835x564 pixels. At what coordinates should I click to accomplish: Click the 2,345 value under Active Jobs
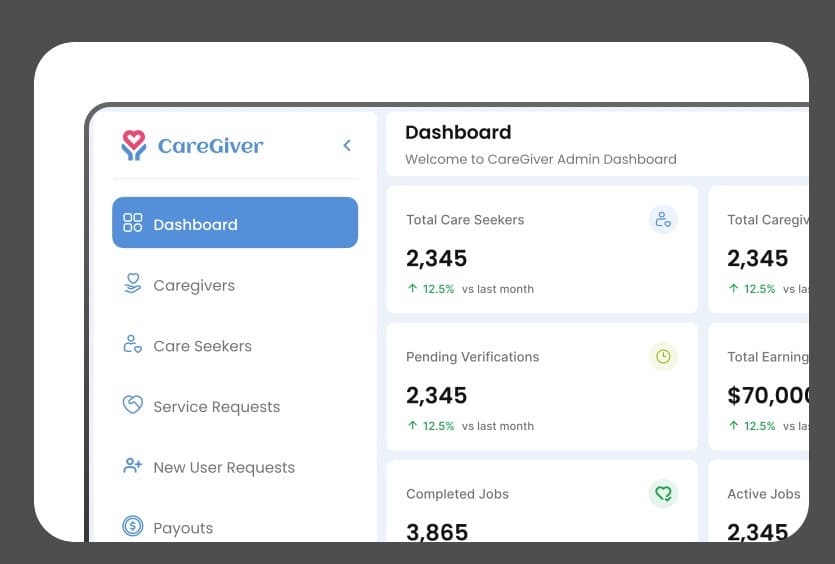click(x=758, y=532)
